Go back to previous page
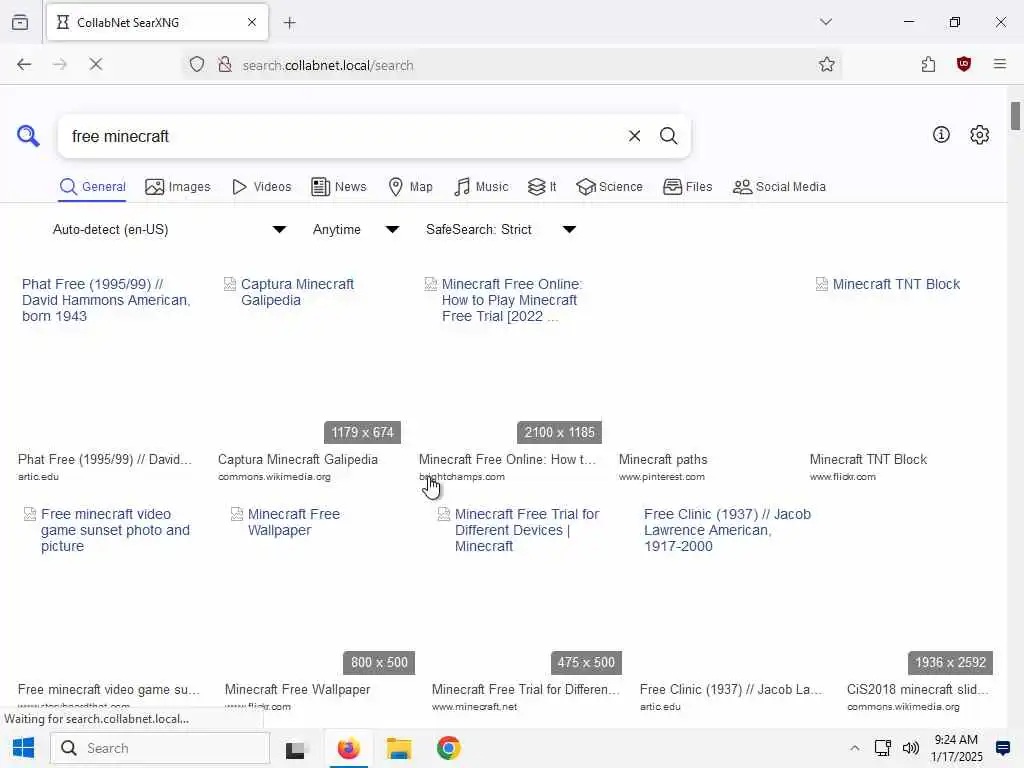 point(24,64)
